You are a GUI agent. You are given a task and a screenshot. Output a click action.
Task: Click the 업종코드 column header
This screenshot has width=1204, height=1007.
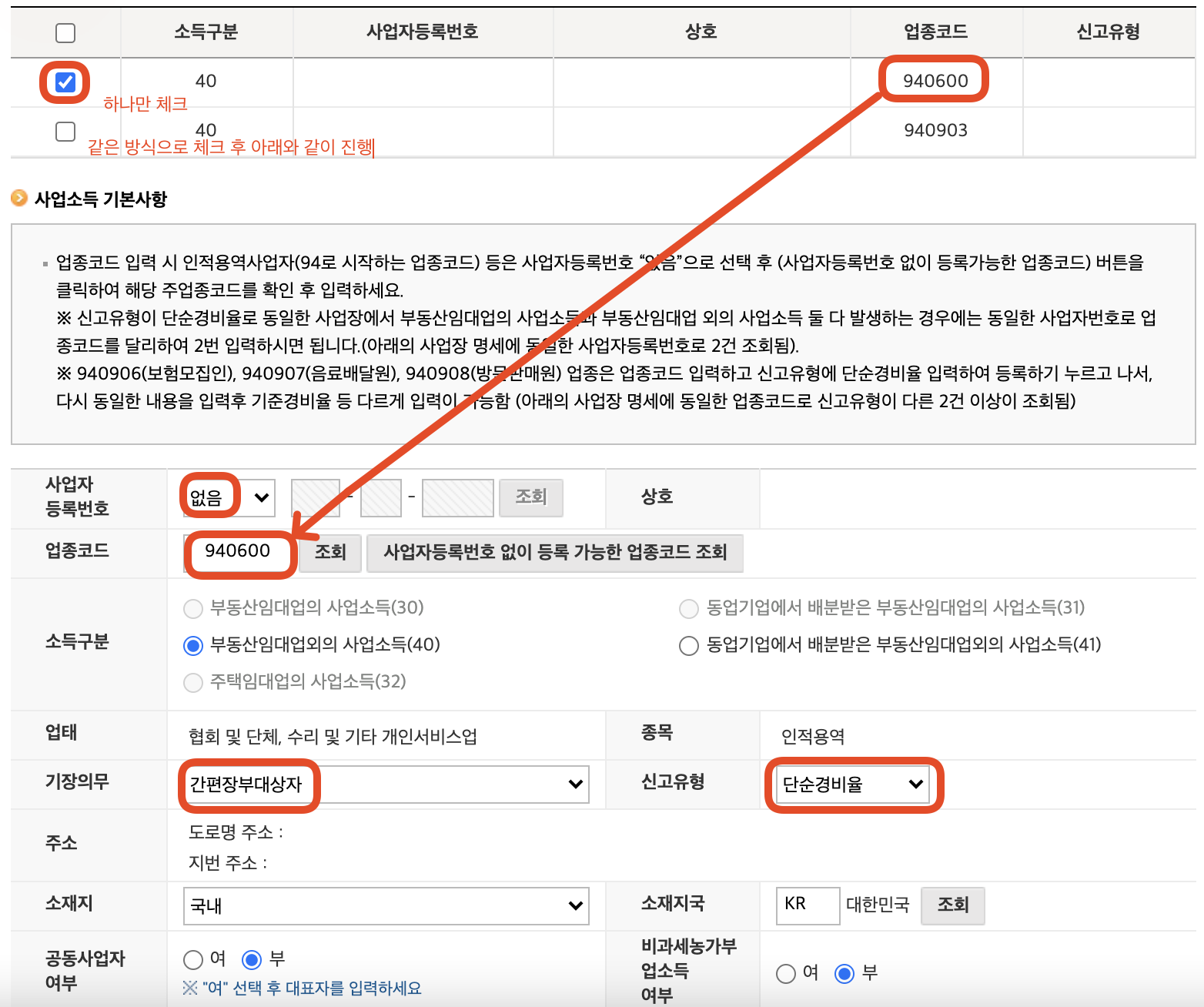(935, 32)
